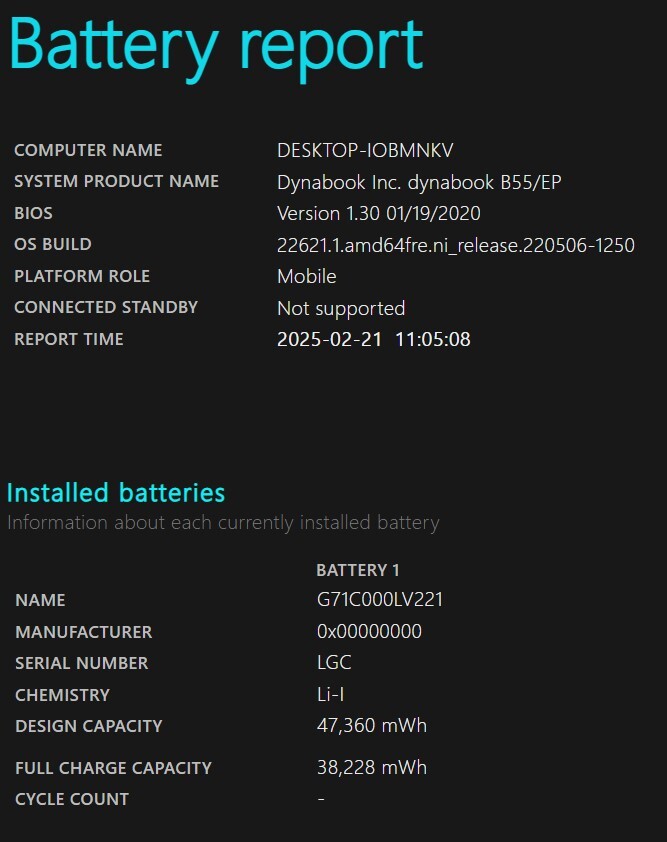Click the design capacity 47,360 mWh
Screen dimensions: 667x842
pyautogui.click(x=372, y=726)
